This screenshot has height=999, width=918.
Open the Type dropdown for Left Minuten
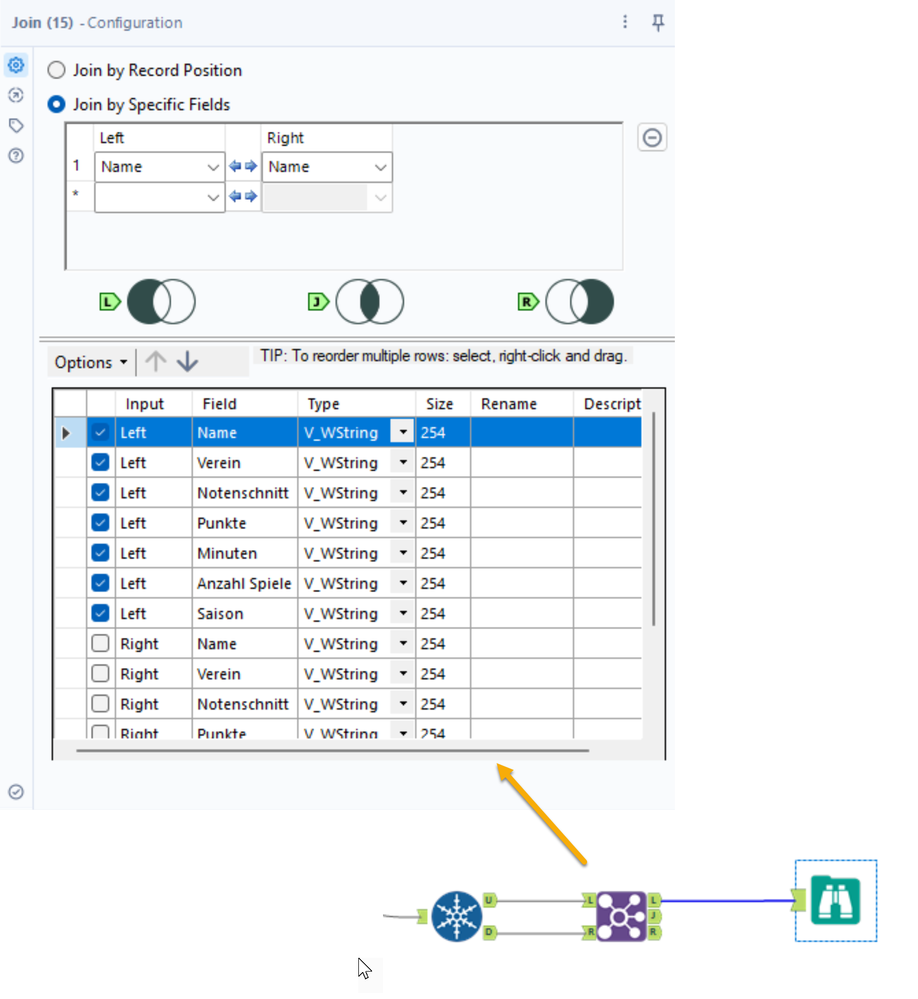coord(403,552)
